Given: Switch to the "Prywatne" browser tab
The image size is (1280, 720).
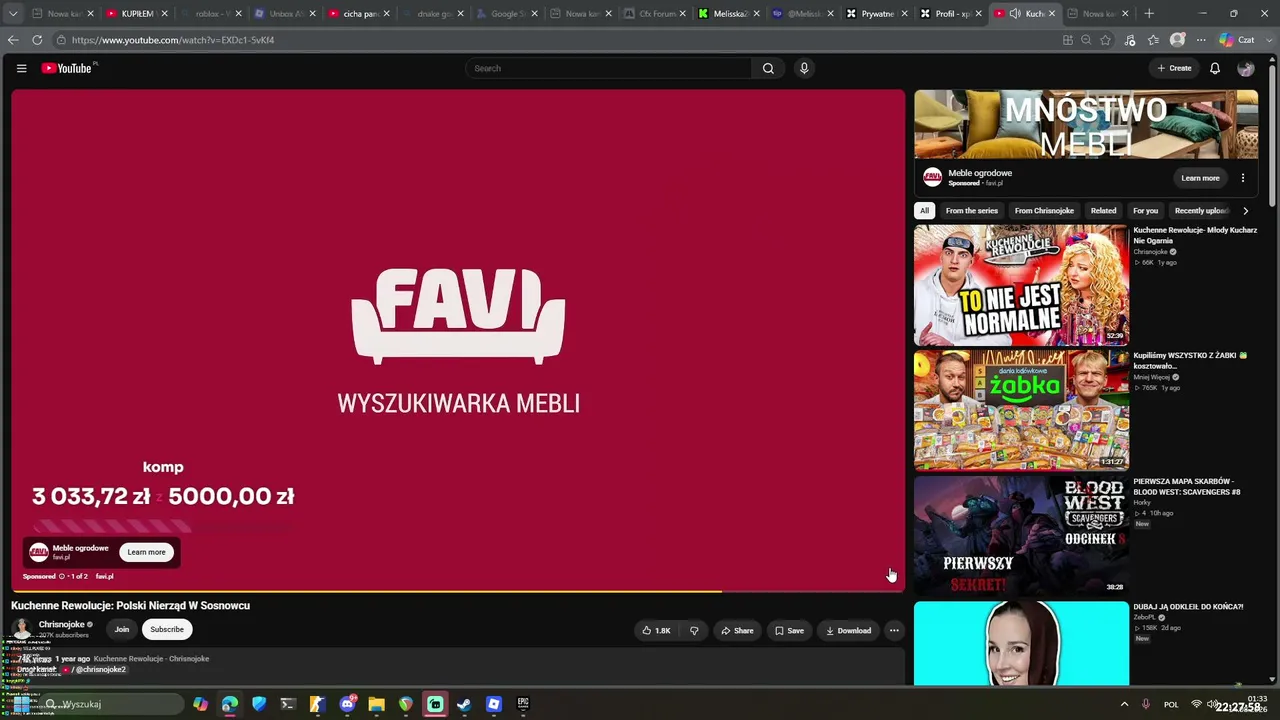Looking at the screenshot, I should [x=877, y=13].
